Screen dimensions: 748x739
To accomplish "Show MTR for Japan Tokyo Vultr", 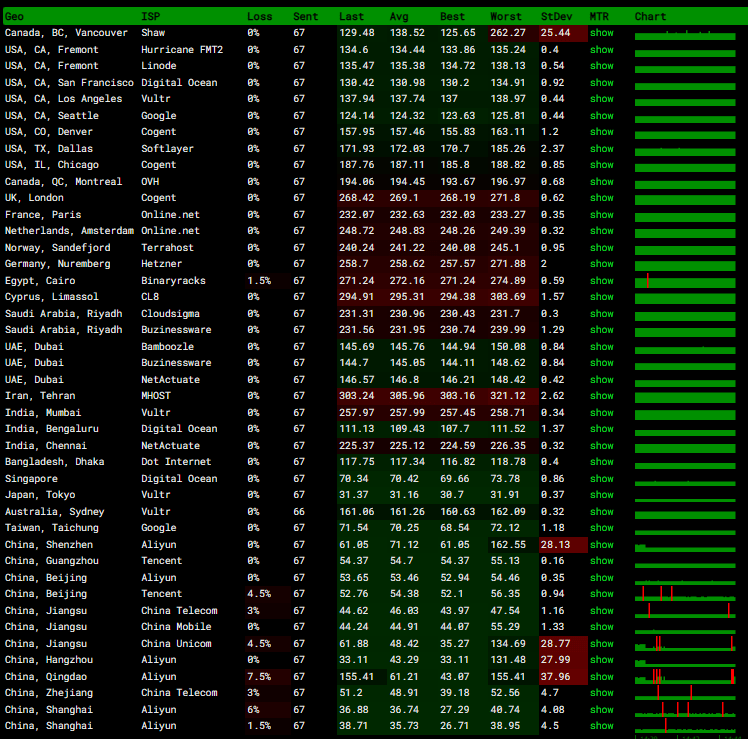I will click(602, 495).
